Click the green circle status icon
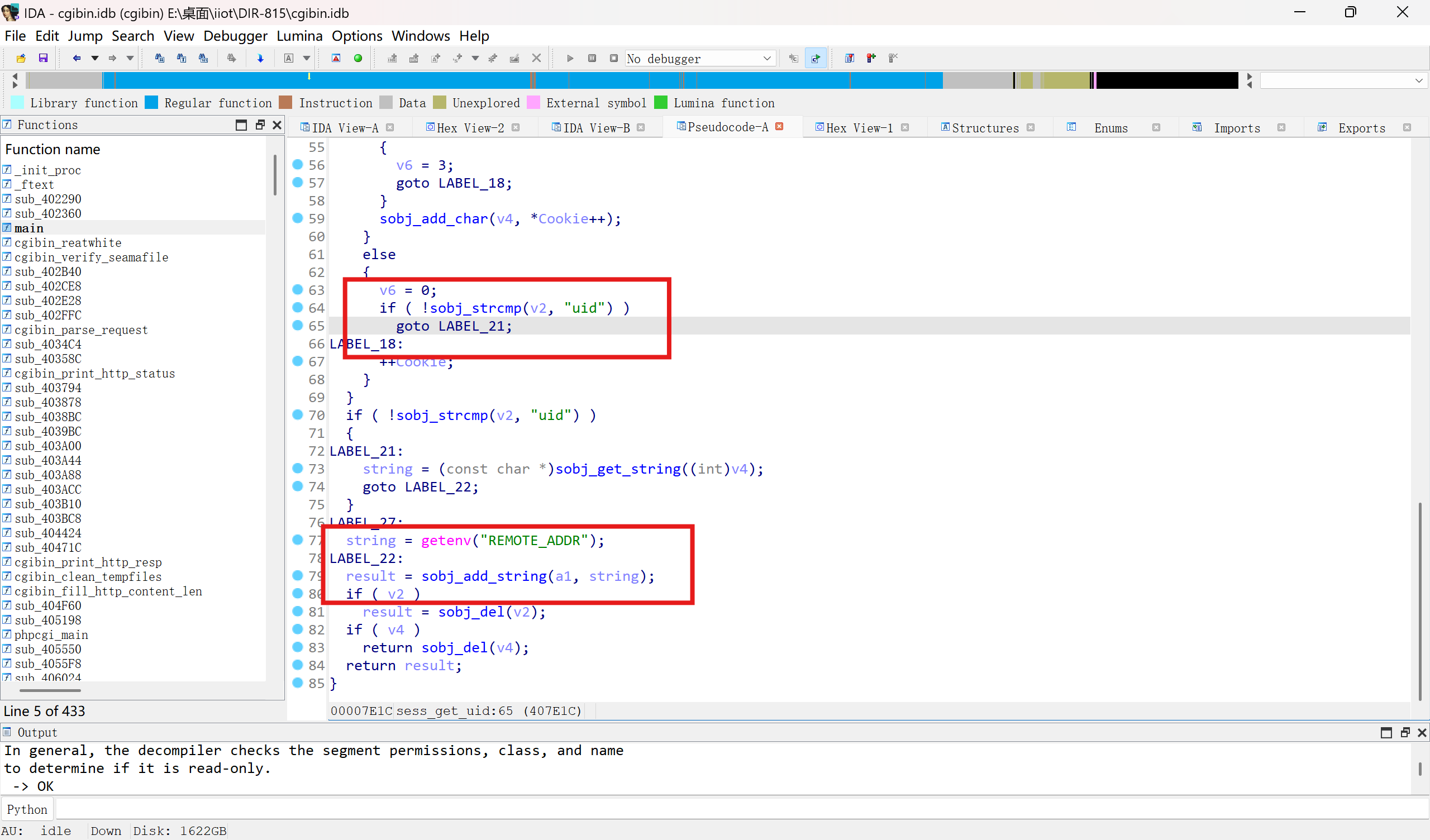This screenshot has height=840, width=1430. pyautogui.click(x=358, y=58)
